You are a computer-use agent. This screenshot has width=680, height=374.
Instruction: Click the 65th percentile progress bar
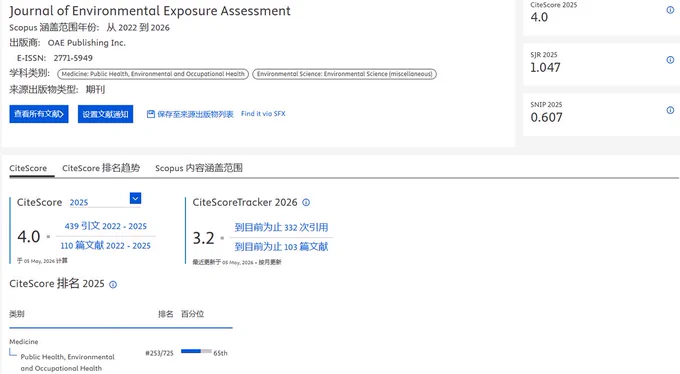click(x=196, y=351)
